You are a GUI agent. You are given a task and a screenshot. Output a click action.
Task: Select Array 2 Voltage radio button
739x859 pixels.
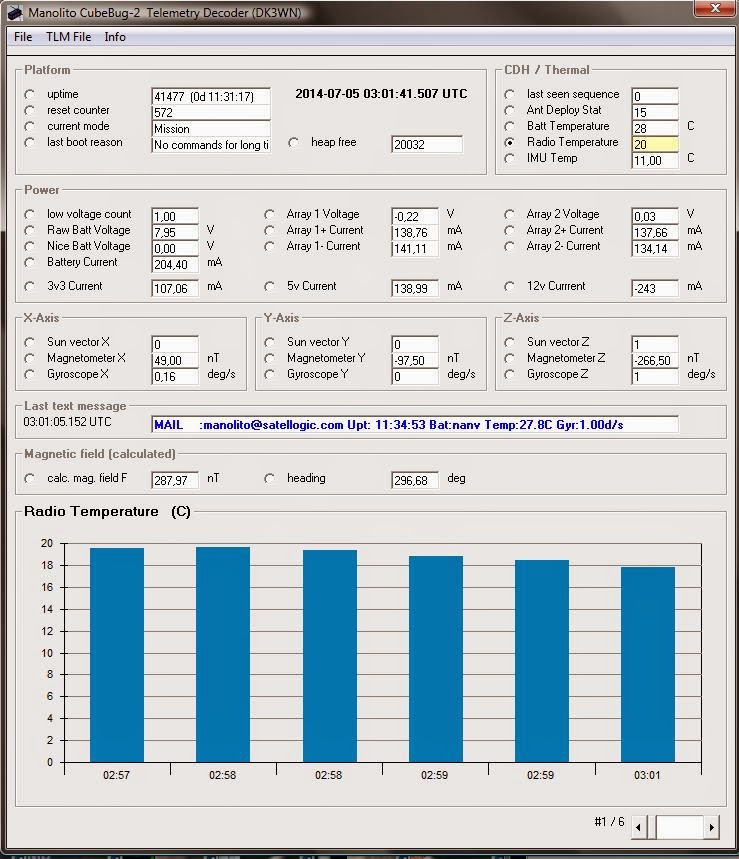(x=509, y=214)
